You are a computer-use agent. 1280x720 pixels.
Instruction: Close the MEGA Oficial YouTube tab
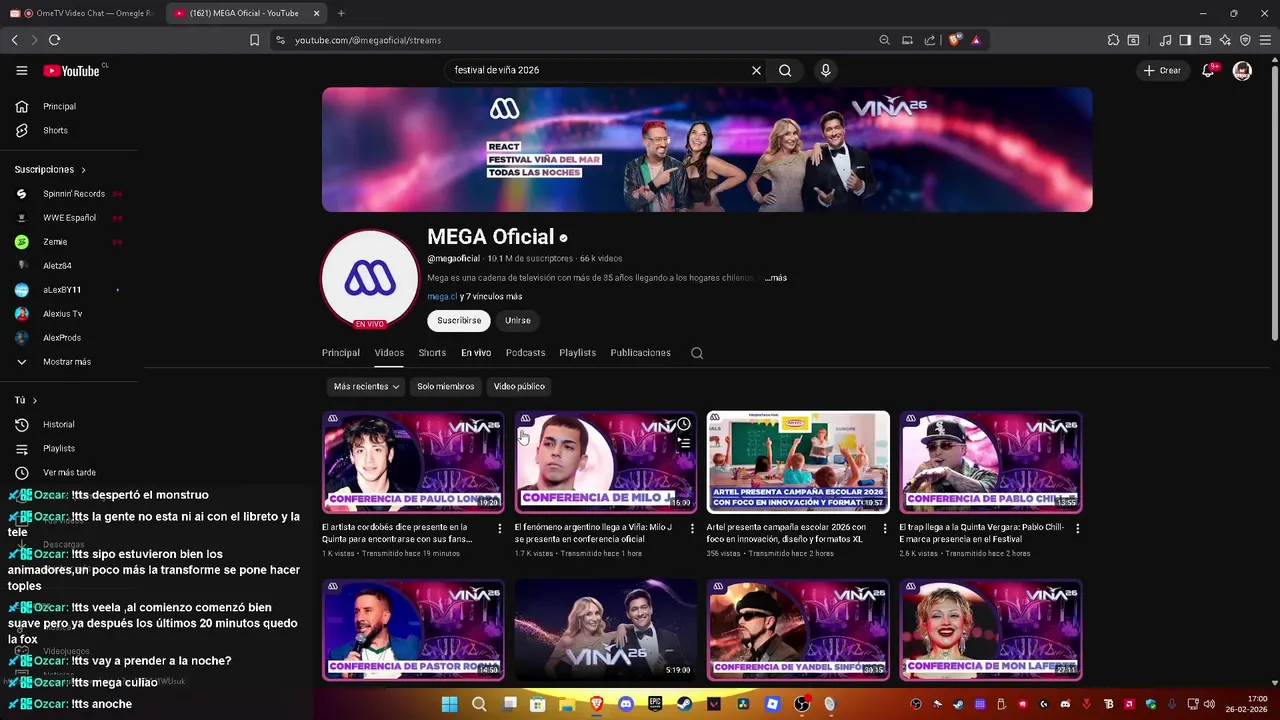[x=317, y=13]
